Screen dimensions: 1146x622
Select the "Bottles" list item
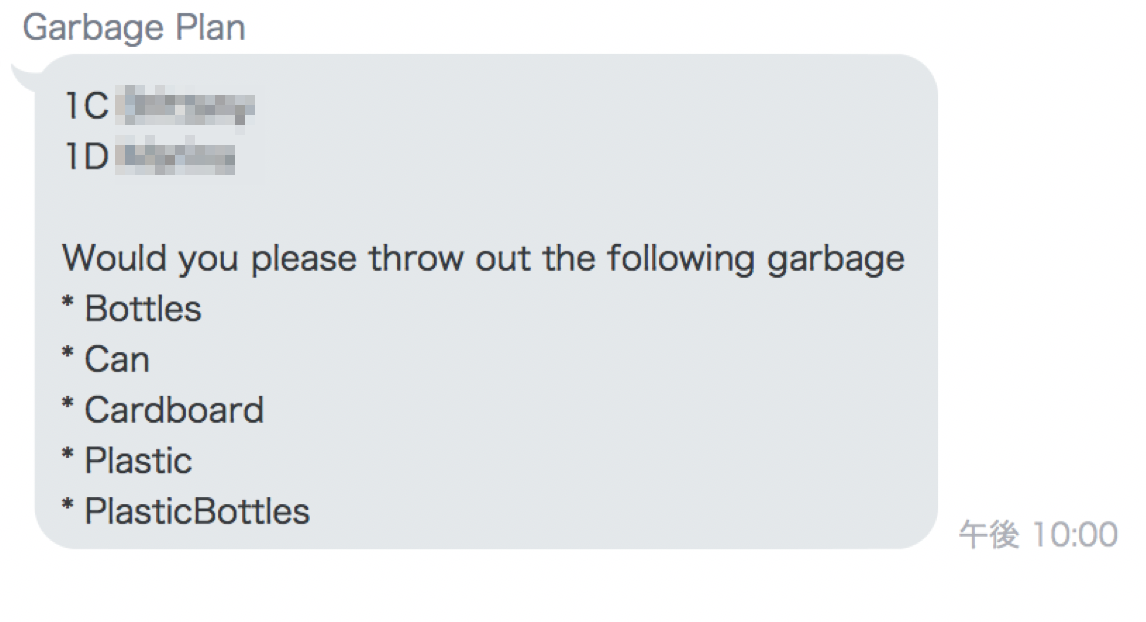pyautogui.click(x=143, y=309)
